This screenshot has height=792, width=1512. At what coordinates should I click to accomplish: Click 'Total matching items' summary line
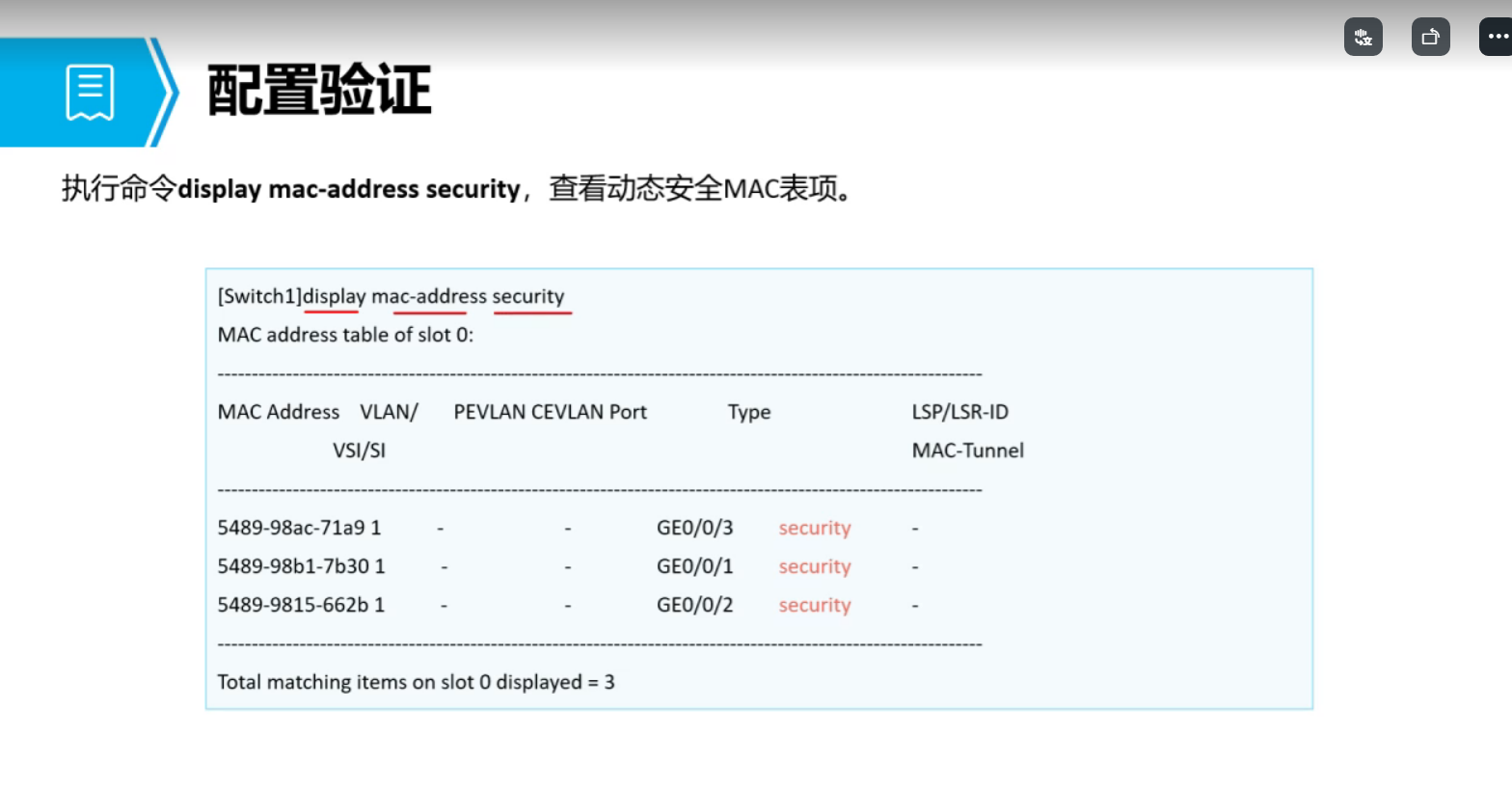416,682
